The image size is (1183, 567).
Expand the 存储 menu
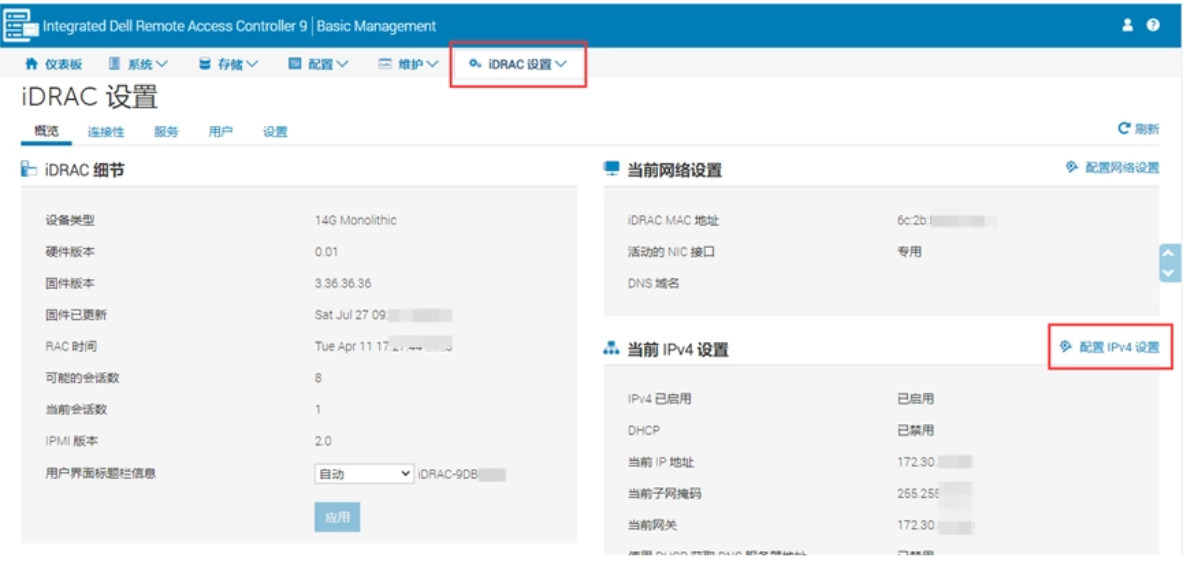229,64
